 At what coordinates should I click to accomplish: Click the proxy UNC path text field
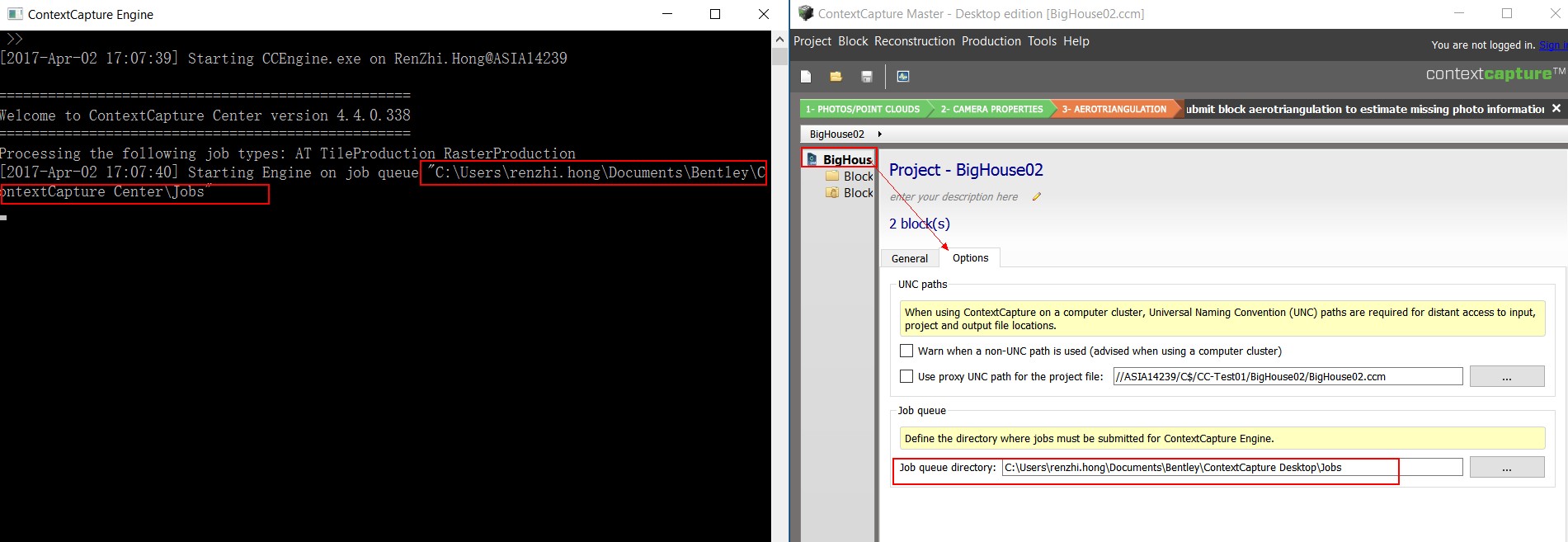[x=1288, y=376]
